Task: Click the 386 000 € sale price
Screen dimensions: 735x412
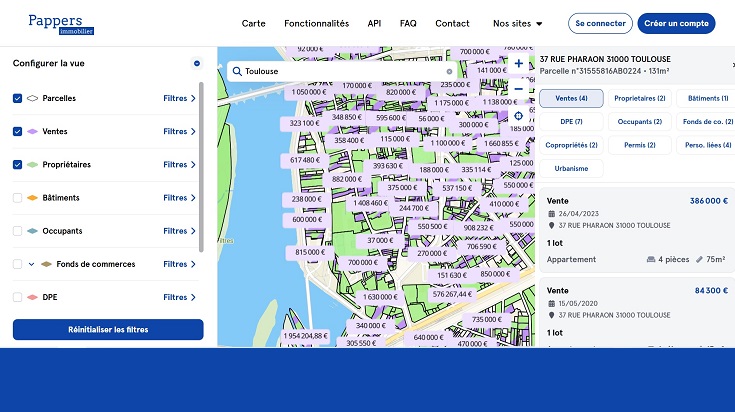Action: tap(709, 201)
